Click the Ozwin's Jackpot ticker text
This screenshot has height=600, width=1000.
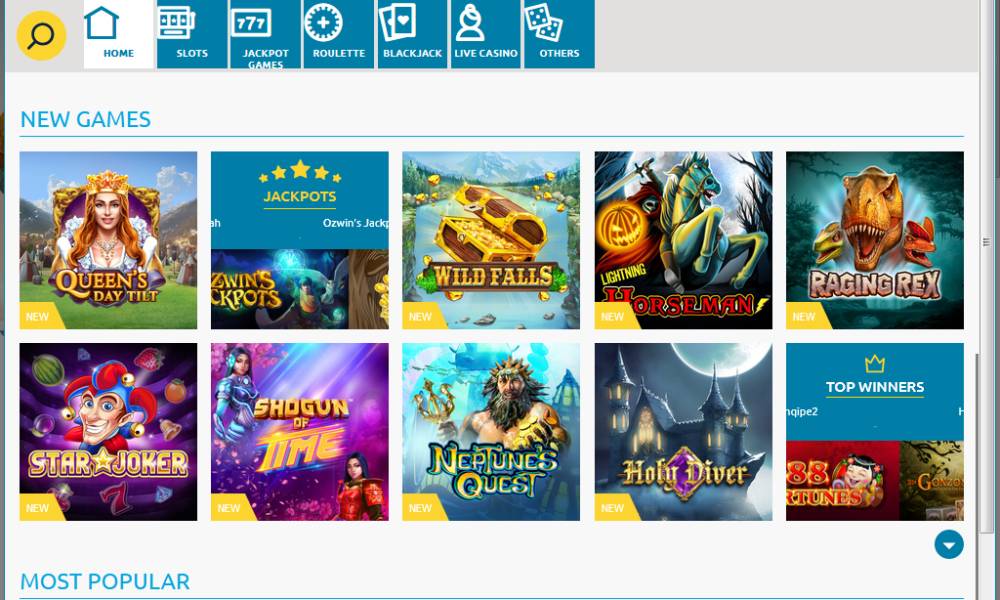coord(355,223)
